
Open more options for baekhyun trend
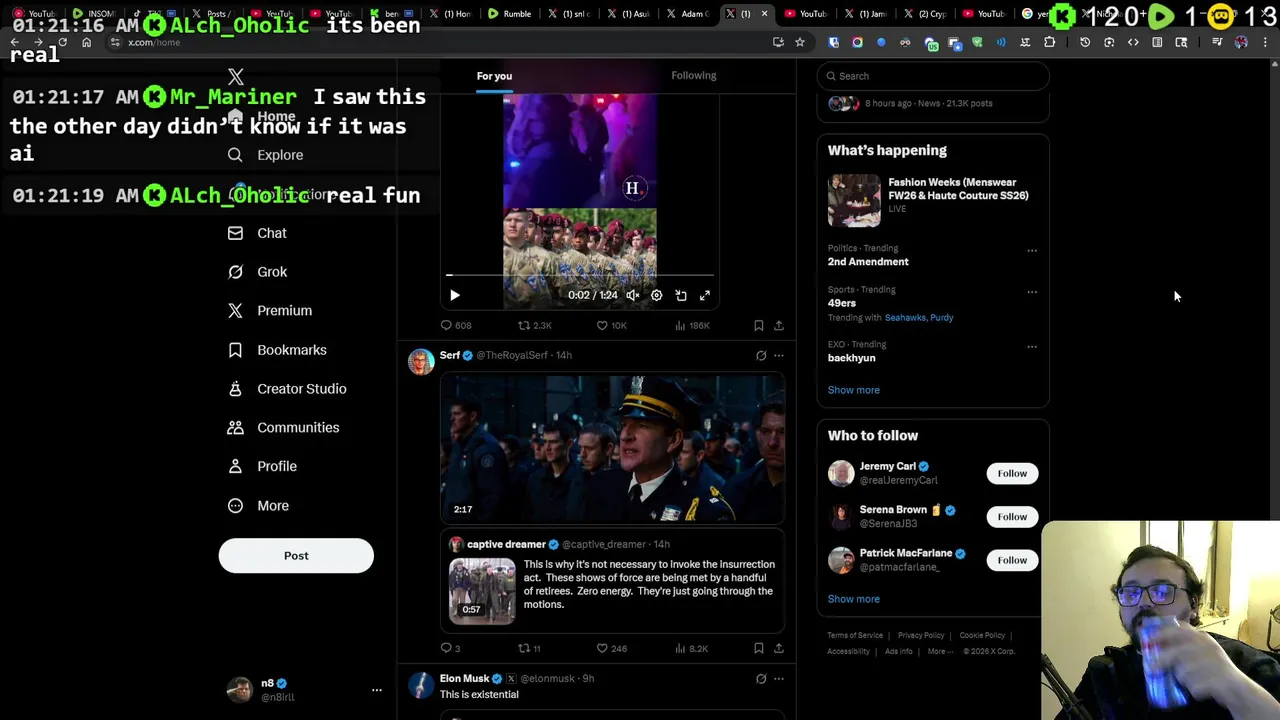click(x=1032, y=347)
